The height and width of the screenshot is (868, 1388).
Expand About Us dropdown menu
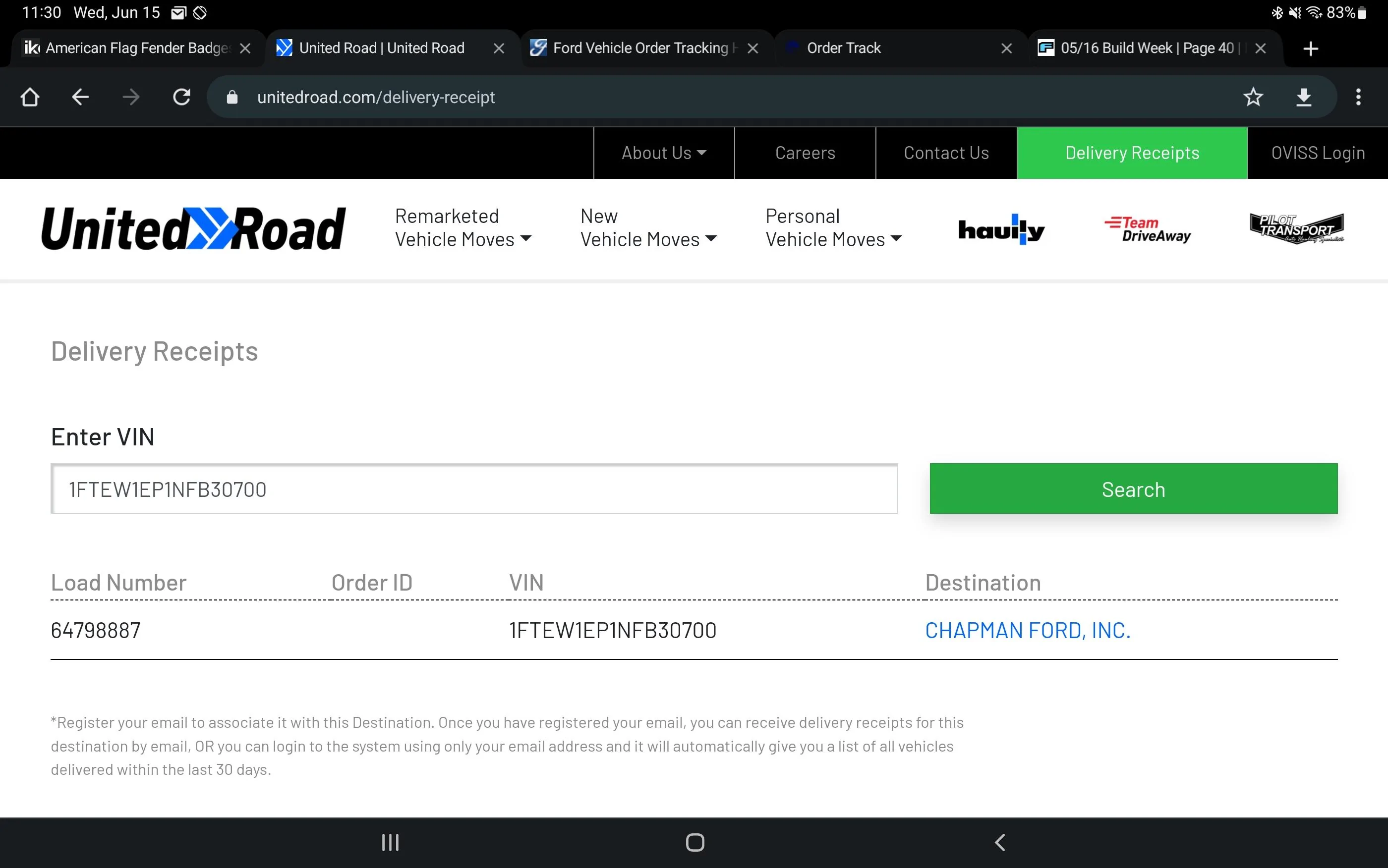pyautogui.click(x=663, y=153)
